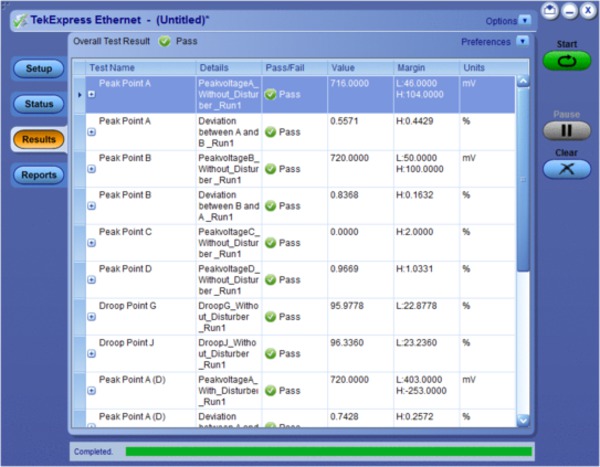Switch to the Status panel
Screen dimensions: 600x467
tap(38, 104)
